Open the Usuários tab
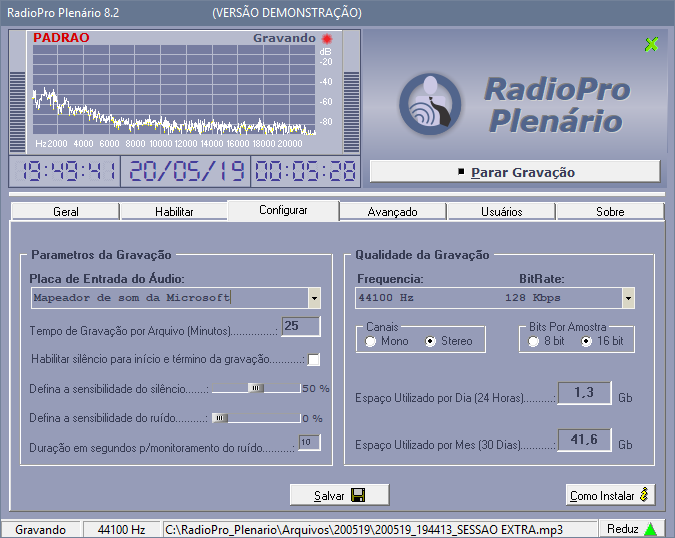The image size is (675, 538). 502,211
